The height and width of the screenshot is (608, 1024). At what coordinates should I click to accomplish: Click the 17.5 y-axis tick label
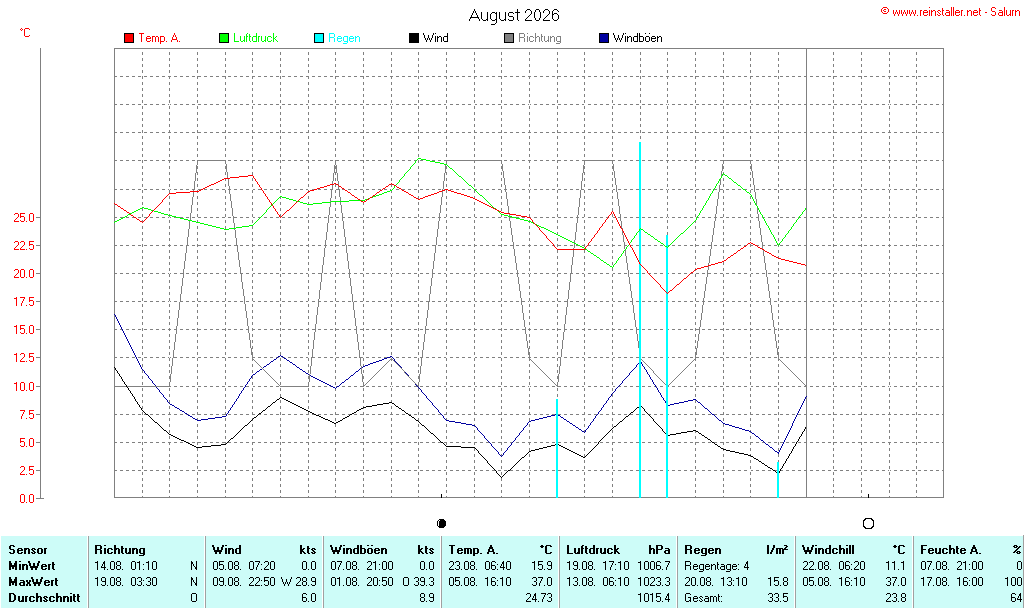24,302
